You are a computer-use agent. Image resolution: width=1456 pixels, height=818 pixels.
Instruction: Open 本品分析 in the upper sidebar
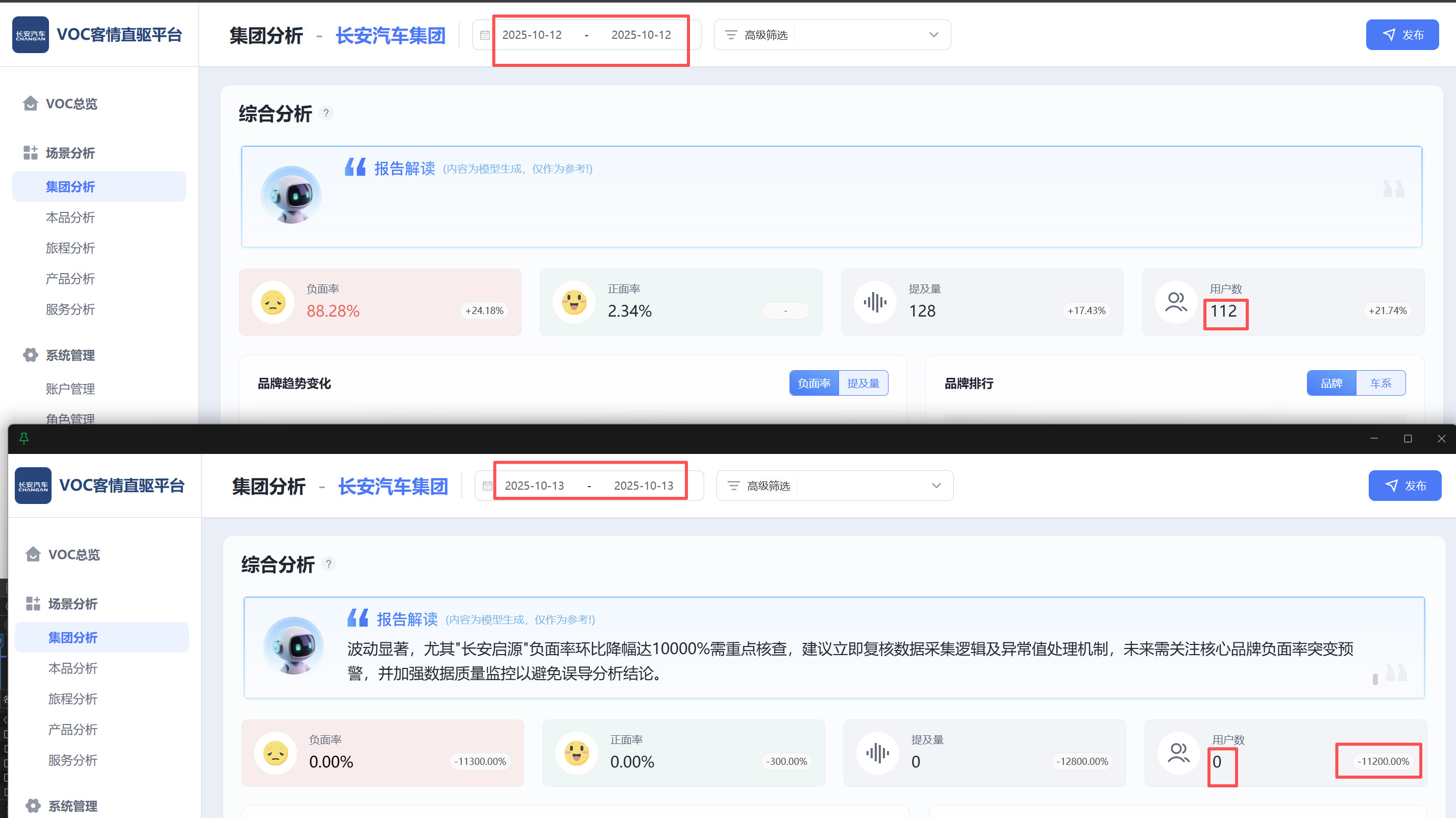(70, 217)
